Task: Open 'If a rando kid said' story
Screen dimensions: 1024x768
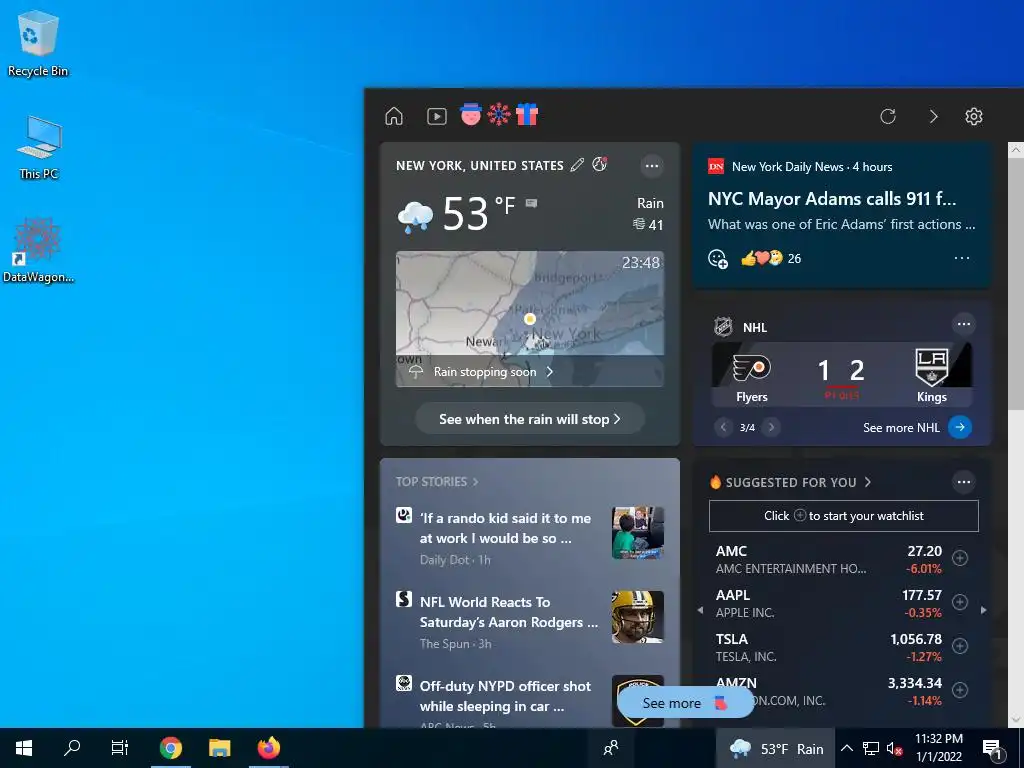Action: (505, 528)
